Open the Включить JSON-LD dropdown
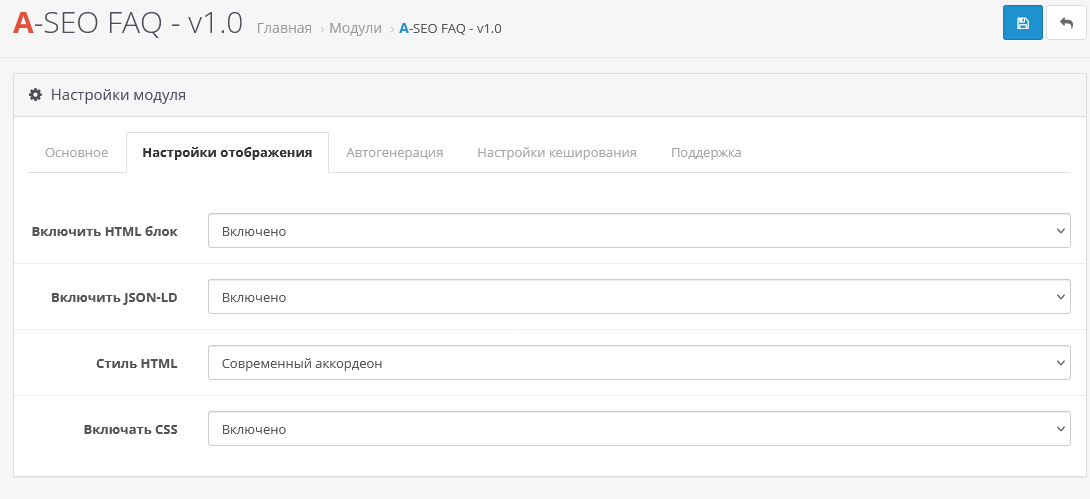Viewport: 1090px width, 499px height. point(639,297)
